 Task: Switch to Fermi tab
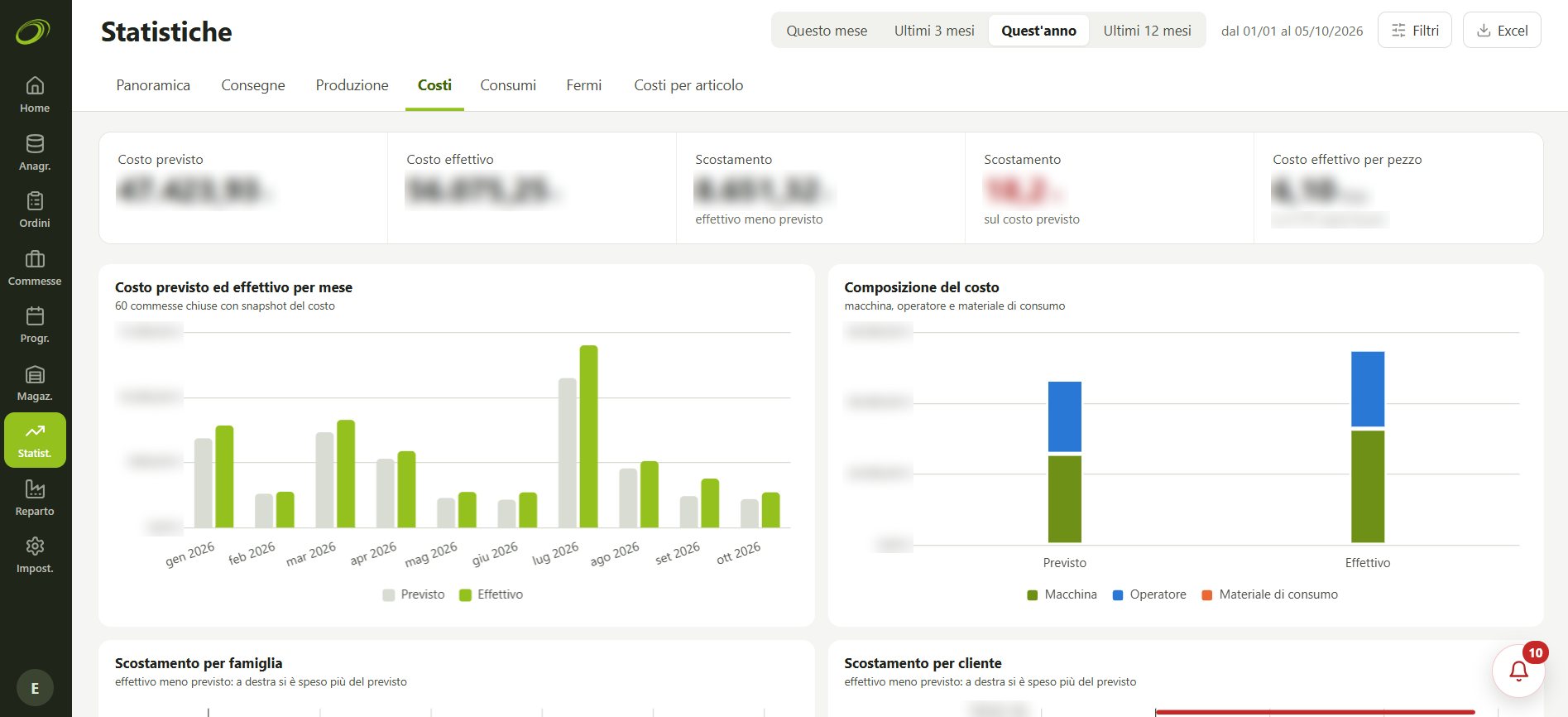point(583,85)
